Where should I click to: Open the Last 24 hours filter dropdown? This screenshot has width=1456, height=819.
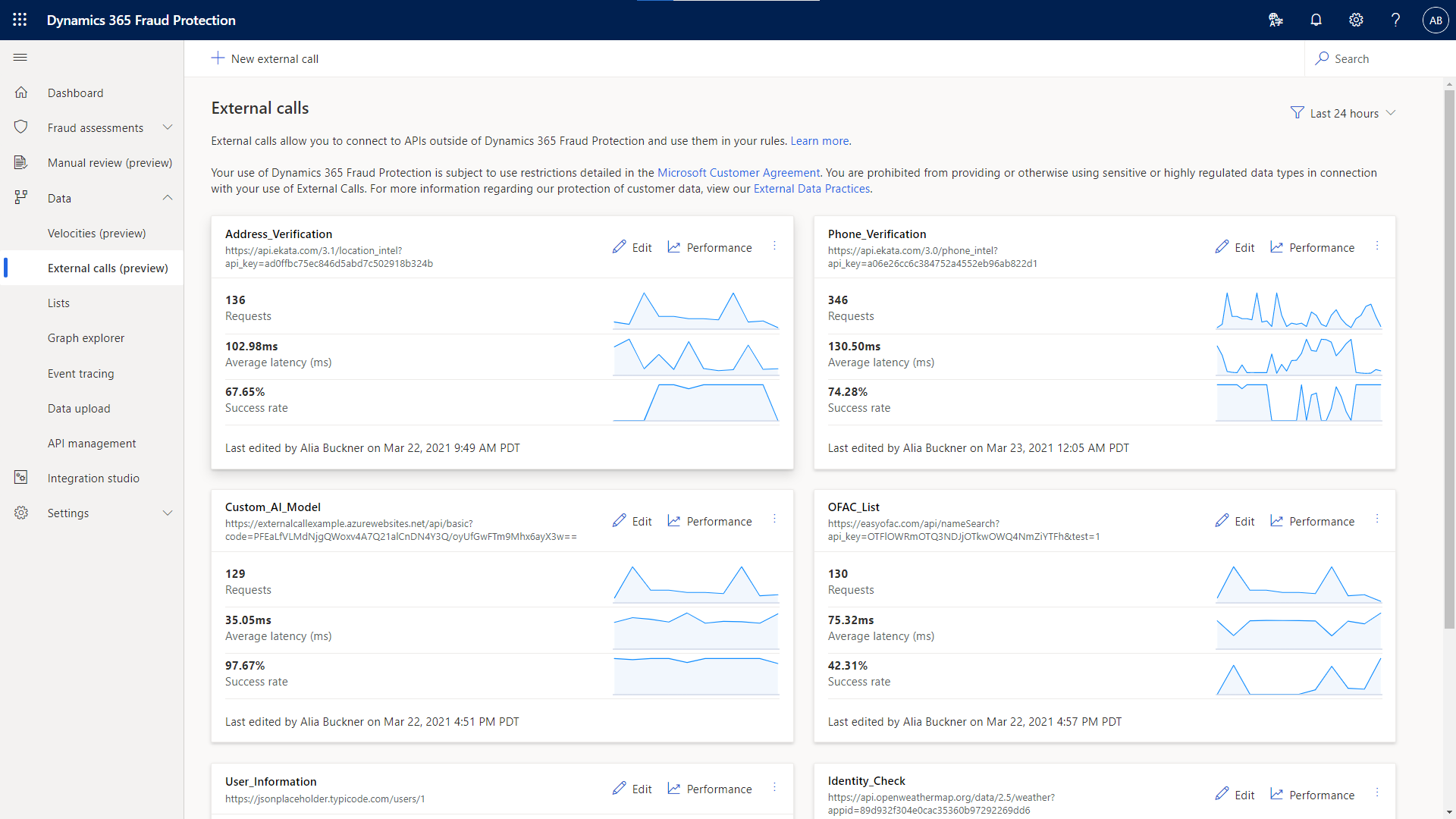pyautogui.click(x=1343, y=113)
